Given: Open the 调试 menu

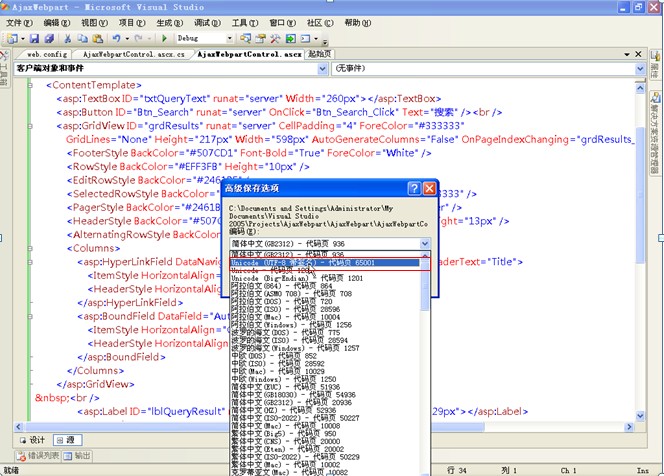Looking at the screenshot, I should click(x=207, y=22).
